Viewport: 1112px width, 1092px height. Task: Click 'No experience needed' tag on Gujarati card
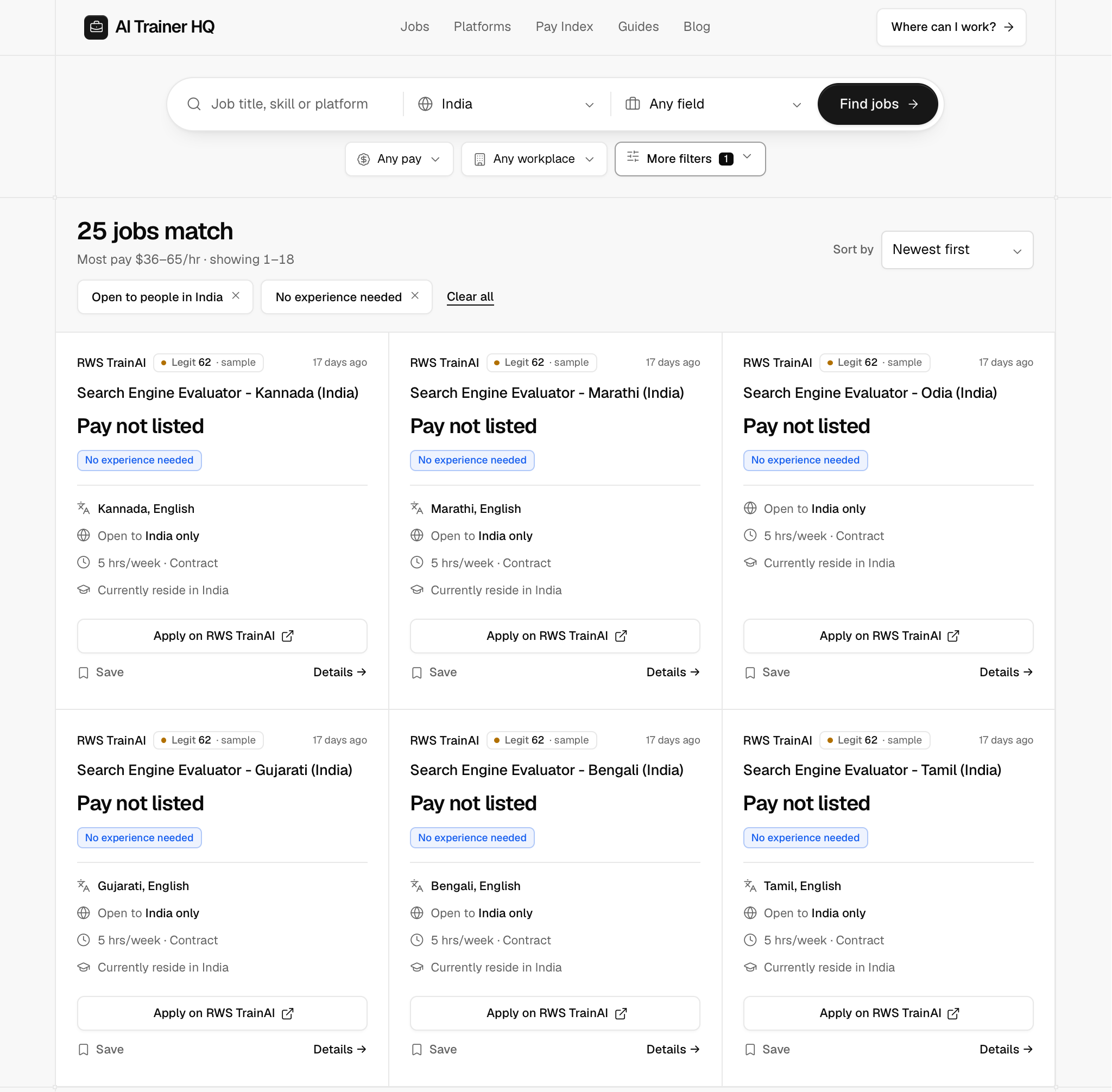point(140,837)
